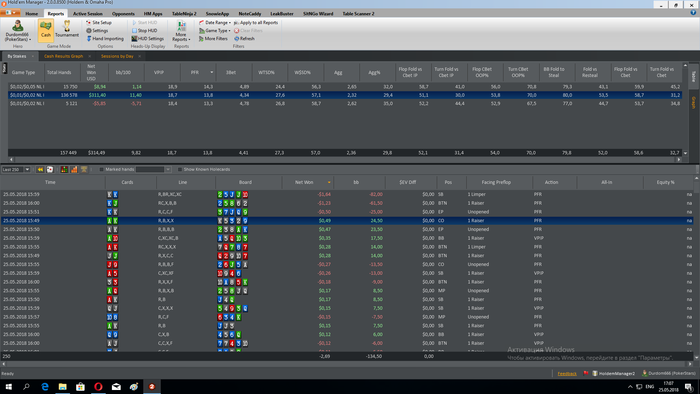This screenshot has width=700, height=394.
Task: Close Cash Results Graph tab
Action: point(90,56)
